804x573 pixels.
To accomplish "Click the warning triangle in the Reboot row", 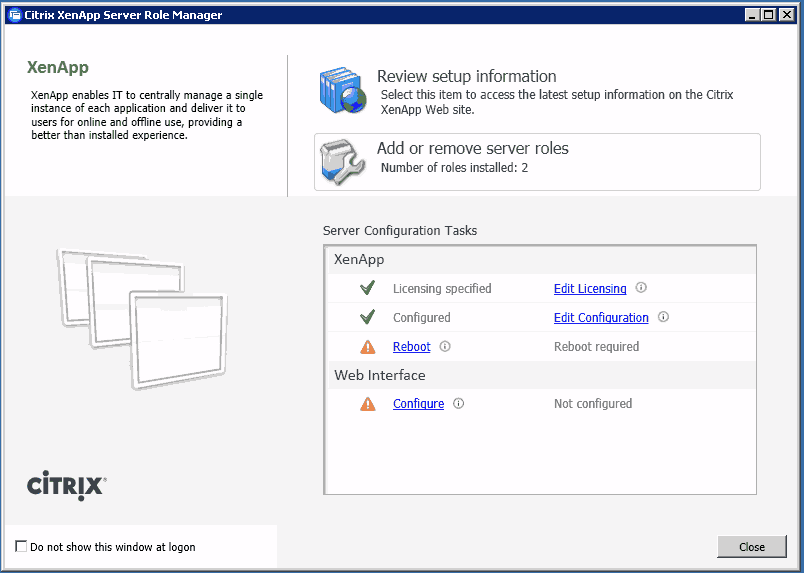I will pos(368,347).
